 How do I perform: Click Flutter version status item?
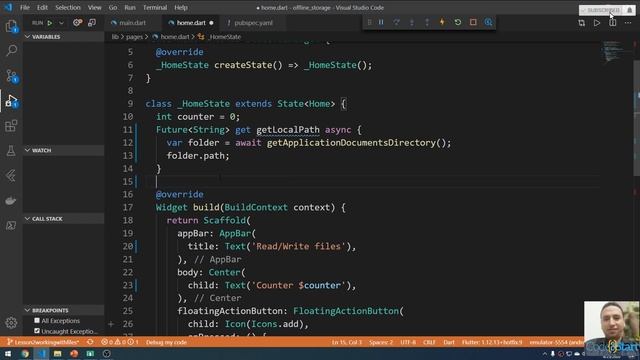(492, 342)
